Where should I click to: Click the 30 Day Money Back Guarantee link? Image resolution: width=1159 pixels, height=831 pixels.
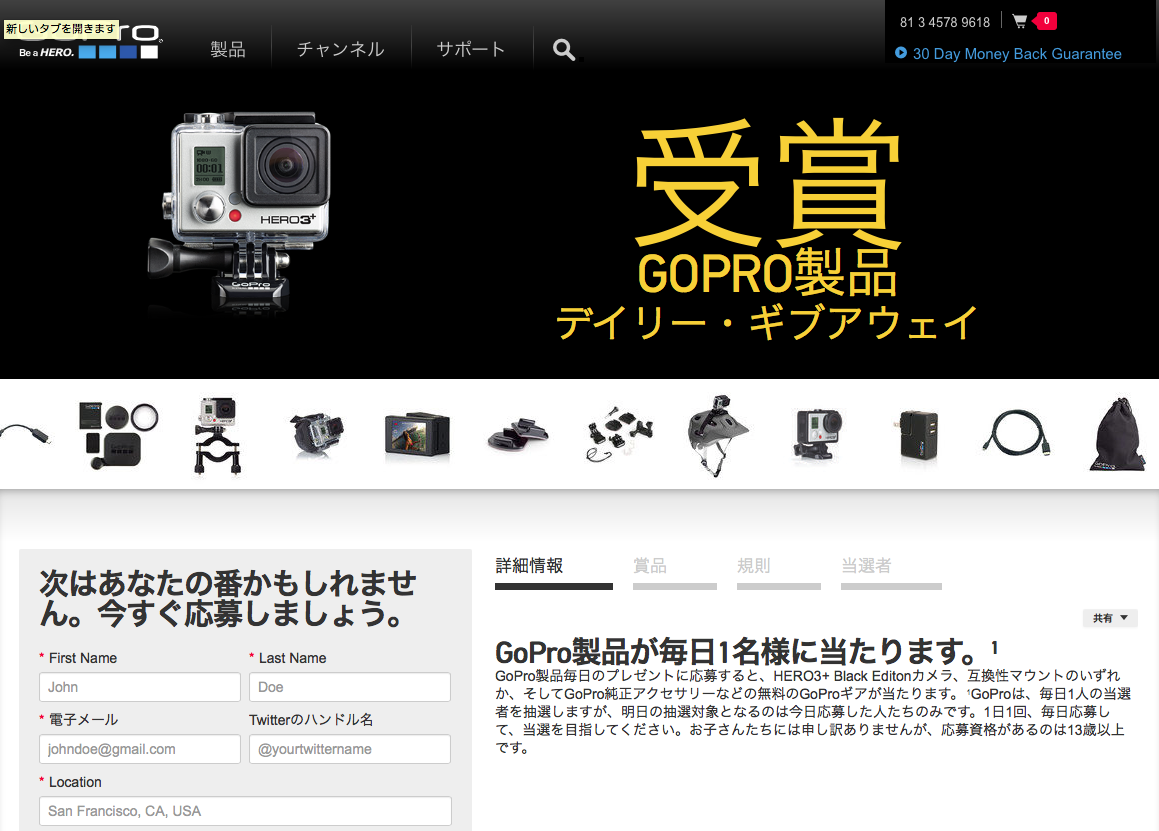[x=1017, y=54]
